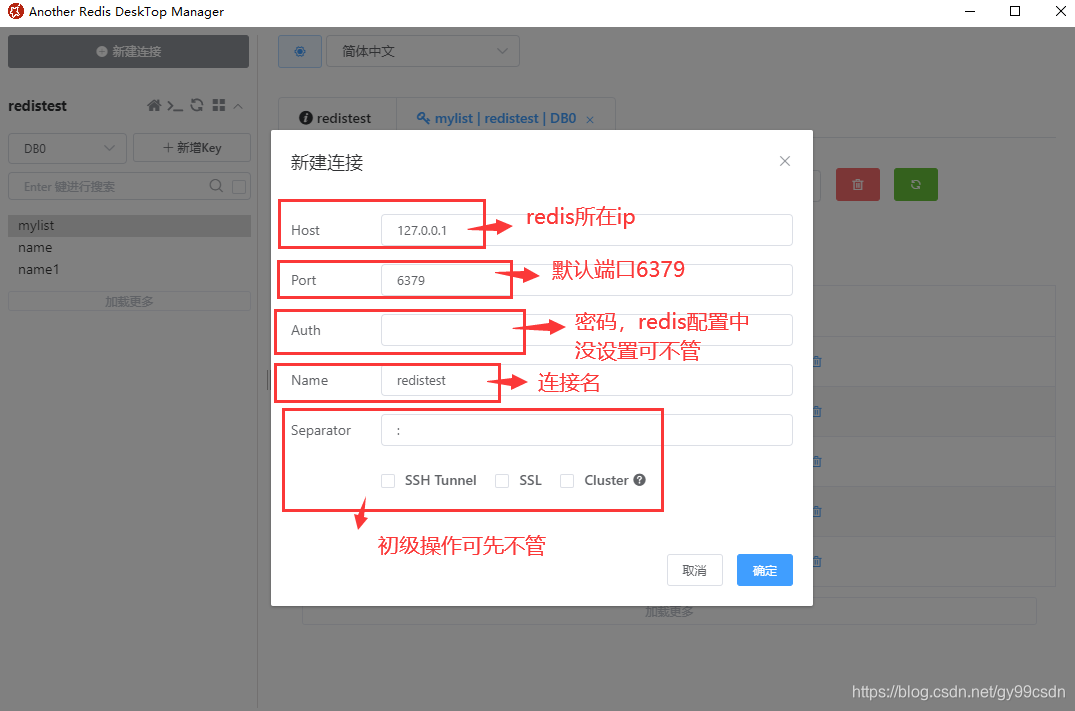Screen dimensions: 1075x711
Task: Click the Auth password field
Action: [587, 330]
